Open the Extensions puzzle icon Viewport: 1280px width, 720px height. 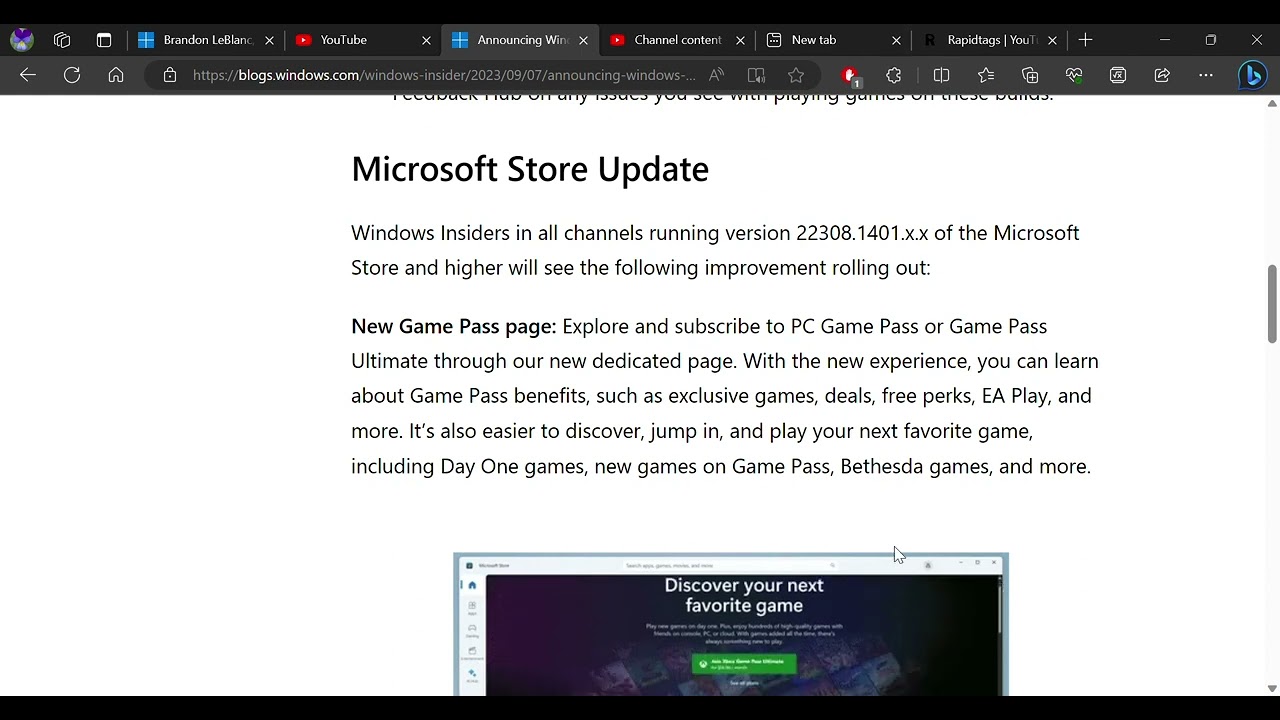[894, 75]
